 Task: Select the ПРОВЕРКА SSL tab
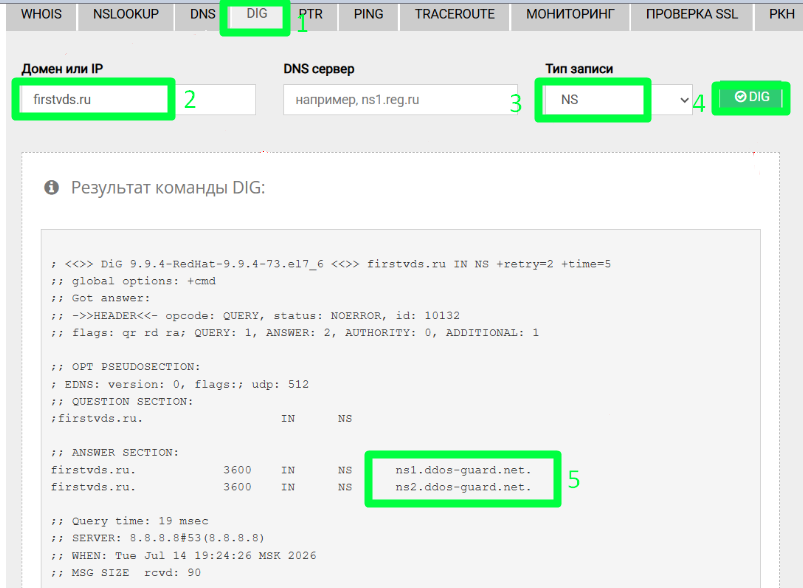click(x=691, y=15)
